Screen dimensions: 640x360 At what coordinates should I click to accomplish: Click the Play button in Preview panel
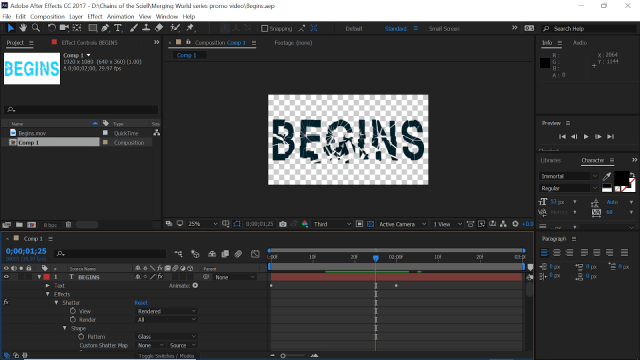(586, 137)
